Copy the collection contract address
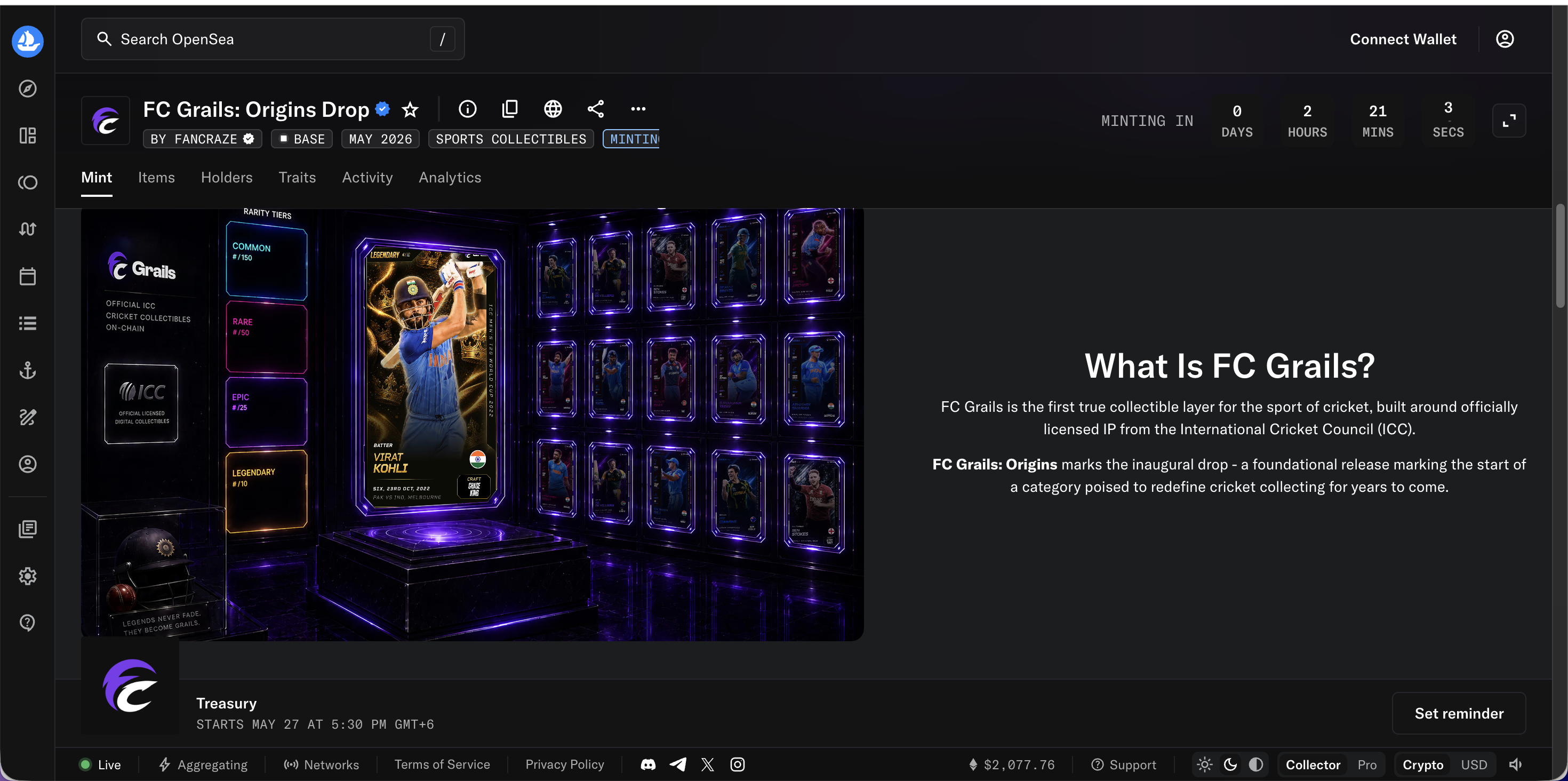The image size is (1568, 781). pyautogui.click(x=510, y=109)
